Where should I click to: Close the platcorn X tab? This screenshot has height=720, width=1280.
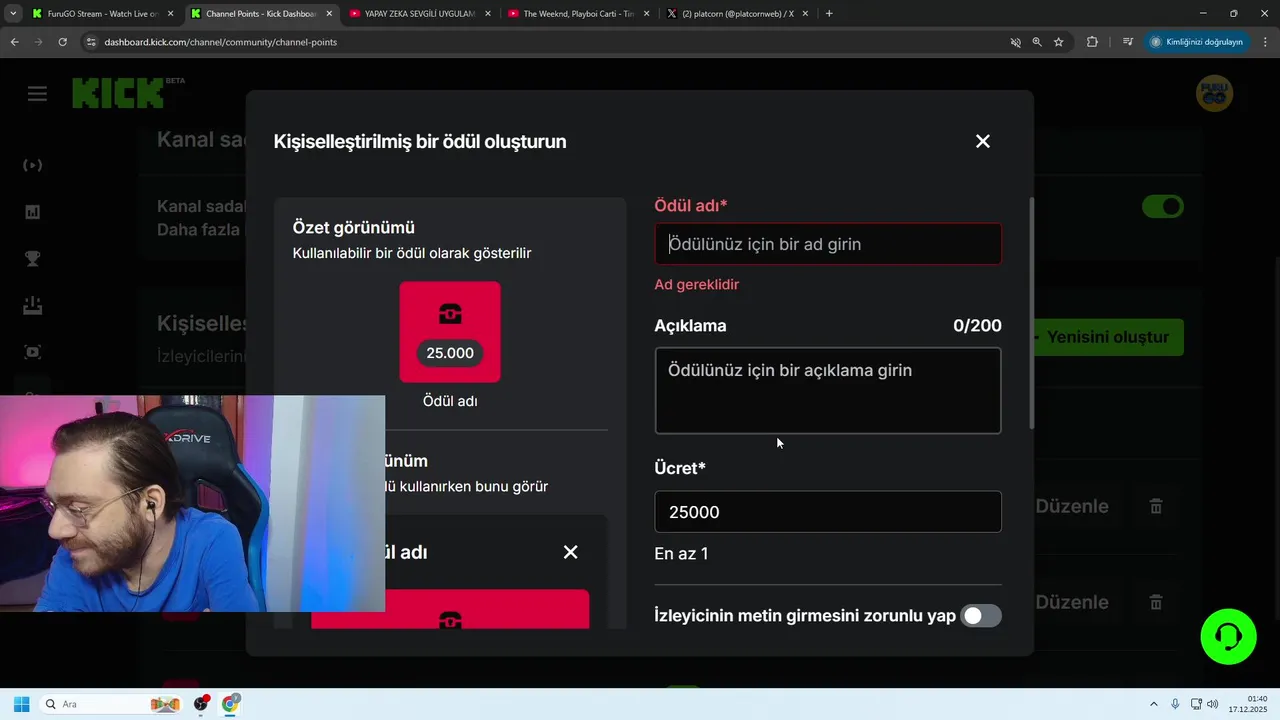(804, 14)
